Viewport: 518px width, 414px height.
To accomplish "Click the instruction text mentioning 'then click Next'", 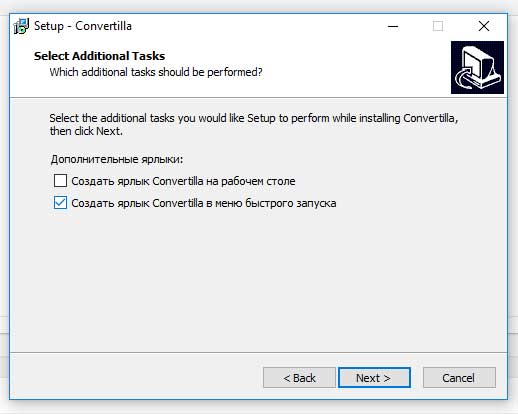I will [x=254, y=124].
